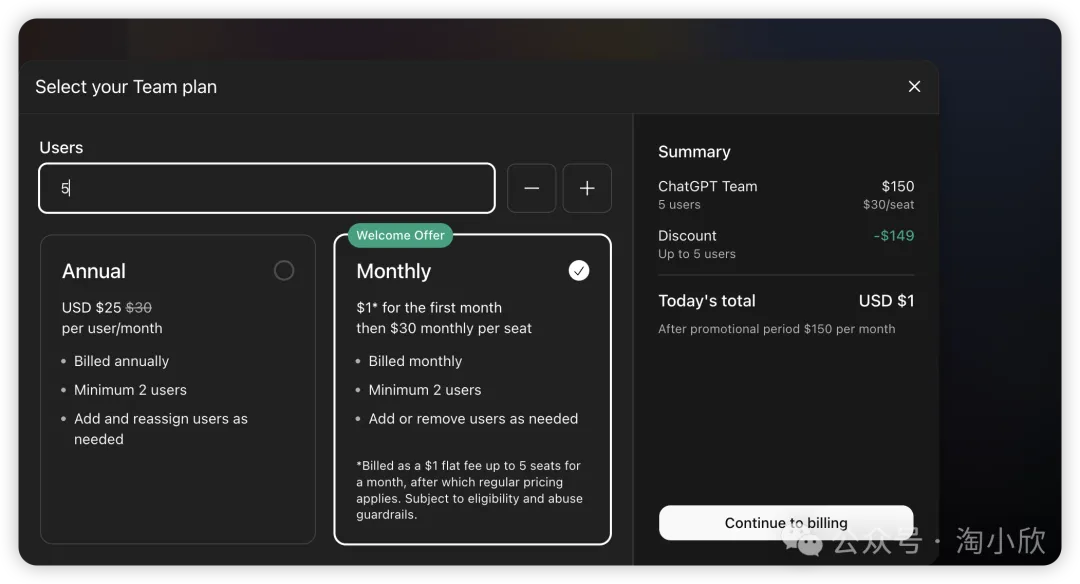Click '$1* for the first month' text
This screenshot has height=584, width=1080.
coord(429,307)
